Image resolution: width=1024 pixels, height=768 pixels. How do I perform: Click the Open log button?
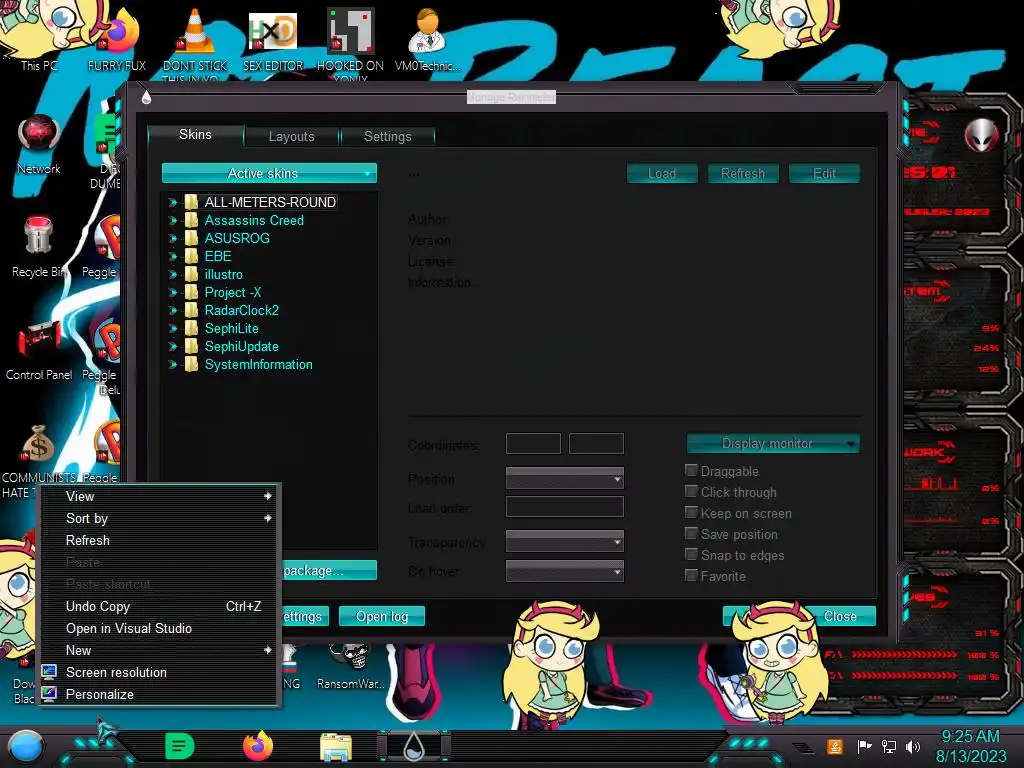pyautogui.click(x=382, y=616)
